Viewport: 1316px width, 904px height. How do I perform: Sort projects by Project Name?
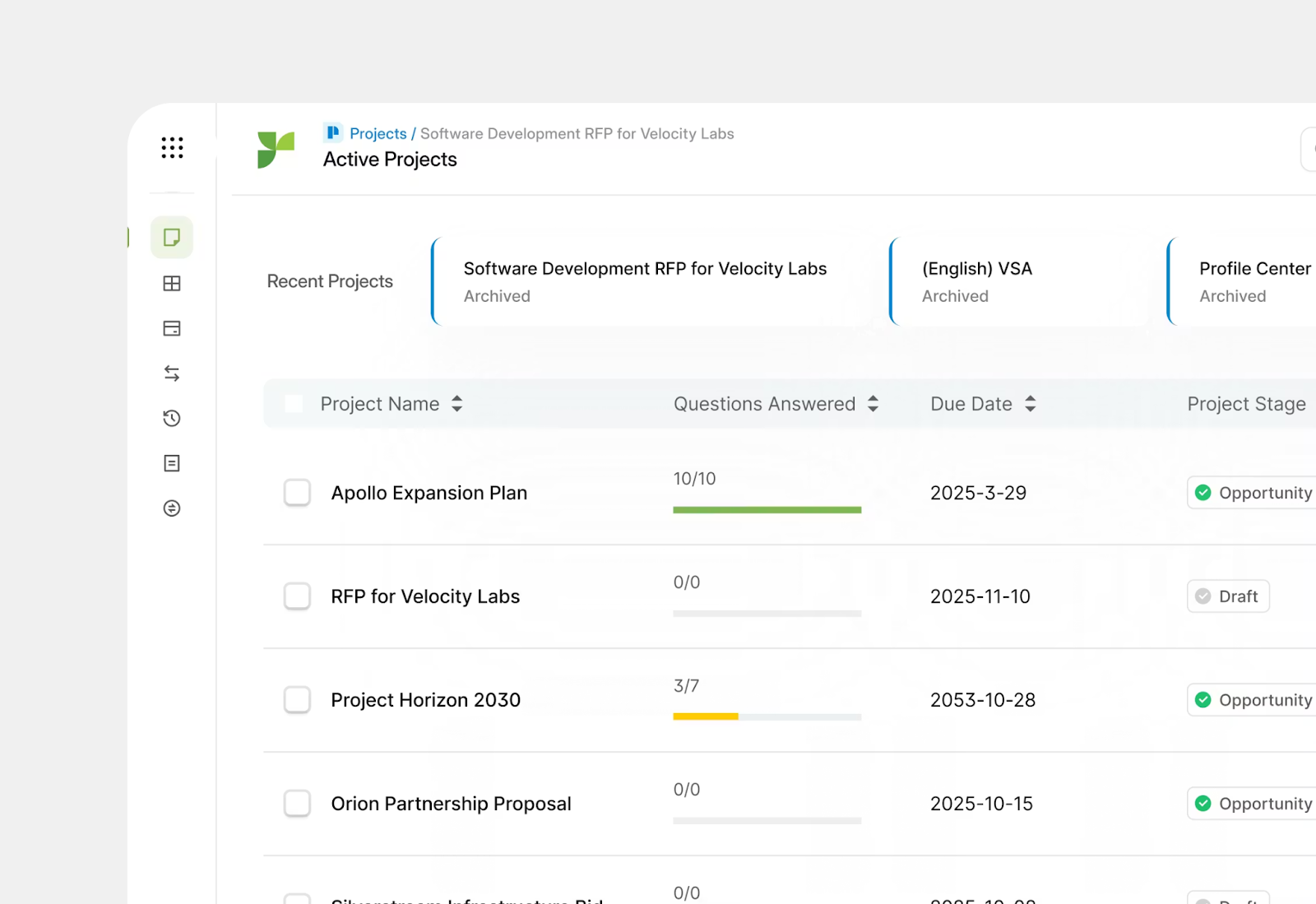point(457,403)
